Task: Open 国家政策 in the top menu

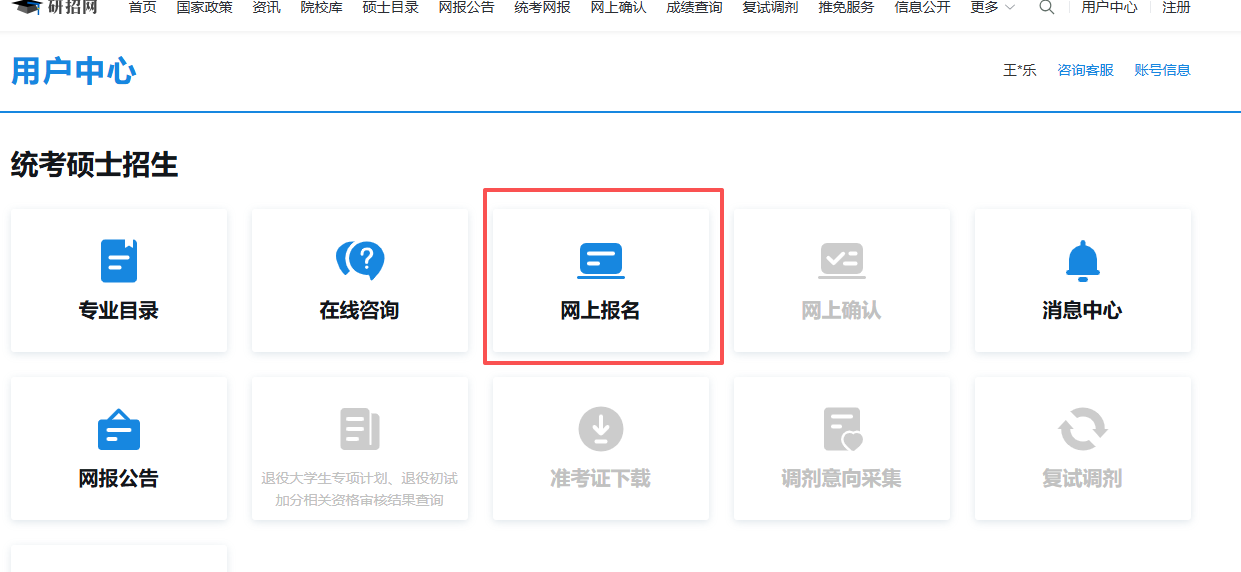Action: (x=205, y=8)
